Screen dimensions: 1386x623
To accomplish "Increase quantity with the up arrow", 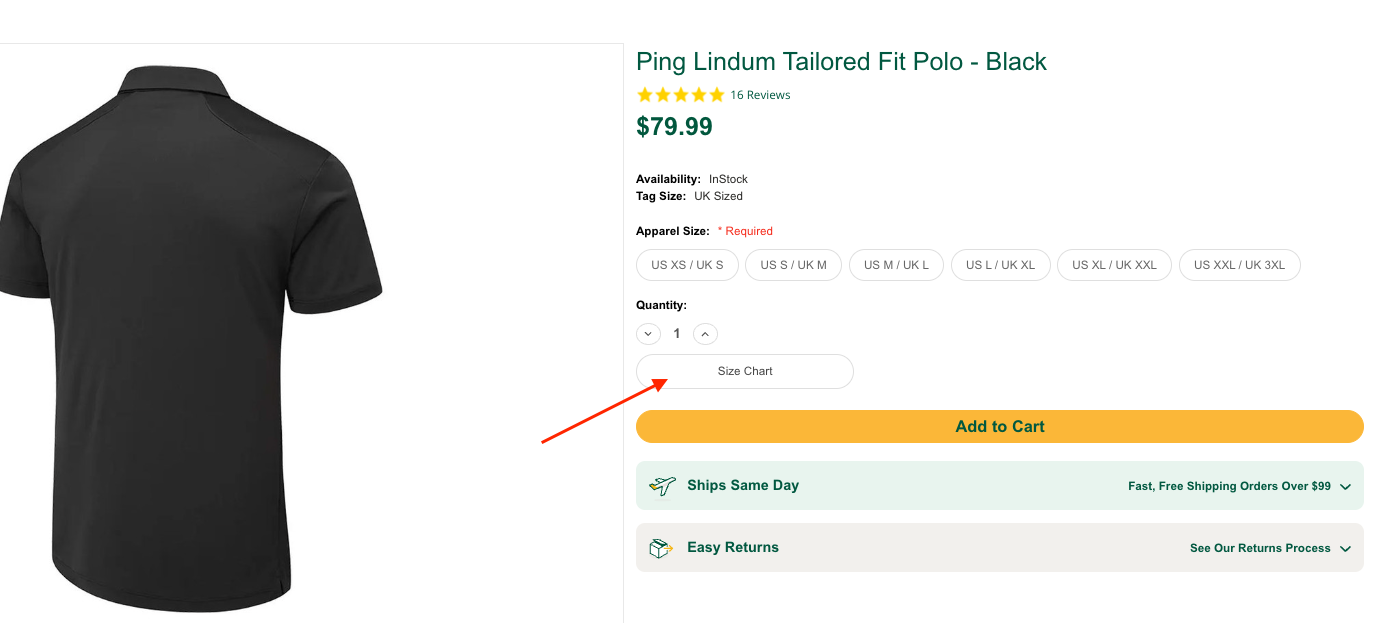I will [705, 334].
